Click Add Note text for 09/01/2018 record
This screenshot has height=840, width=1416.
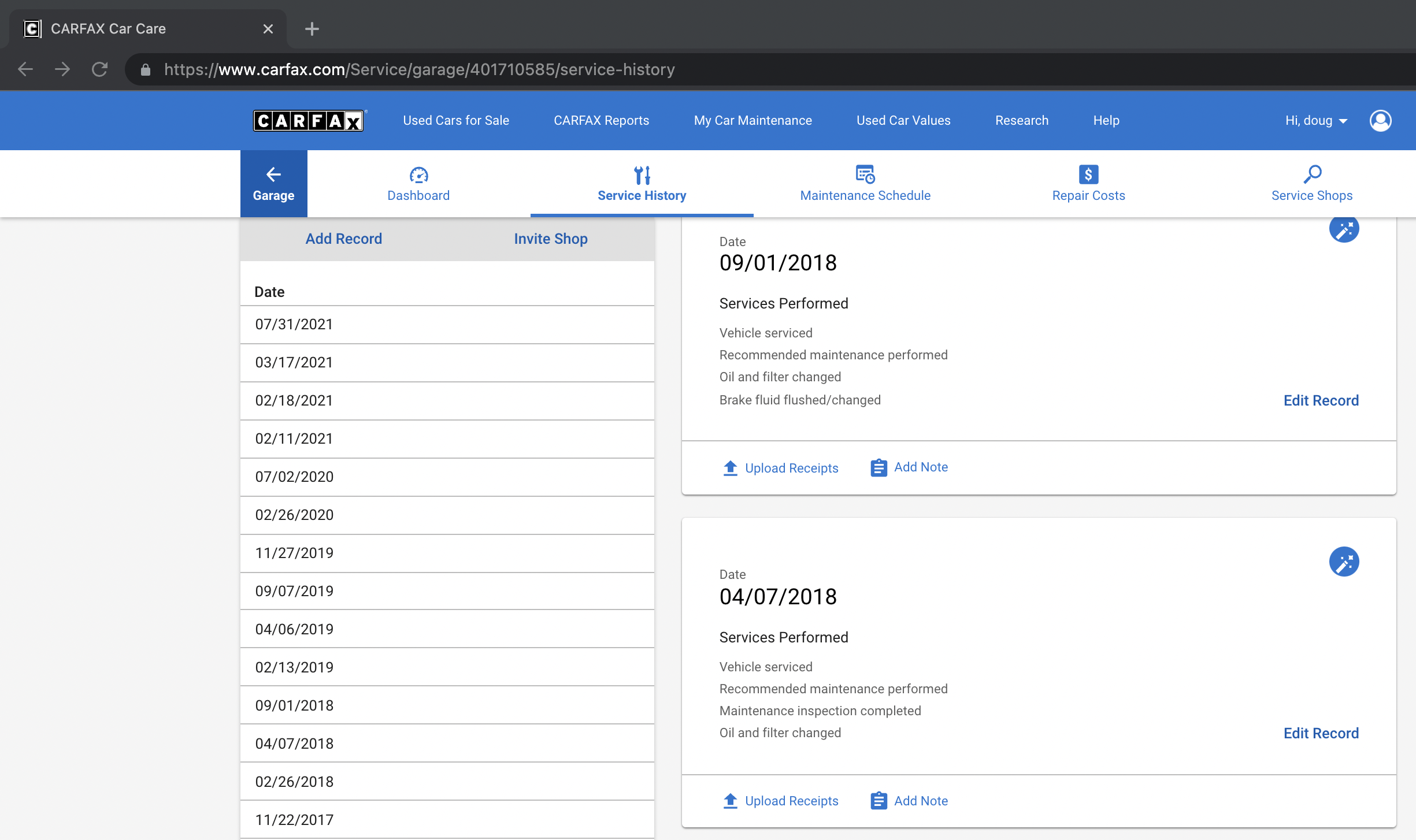pyautogui.click(x=921, y=467)
